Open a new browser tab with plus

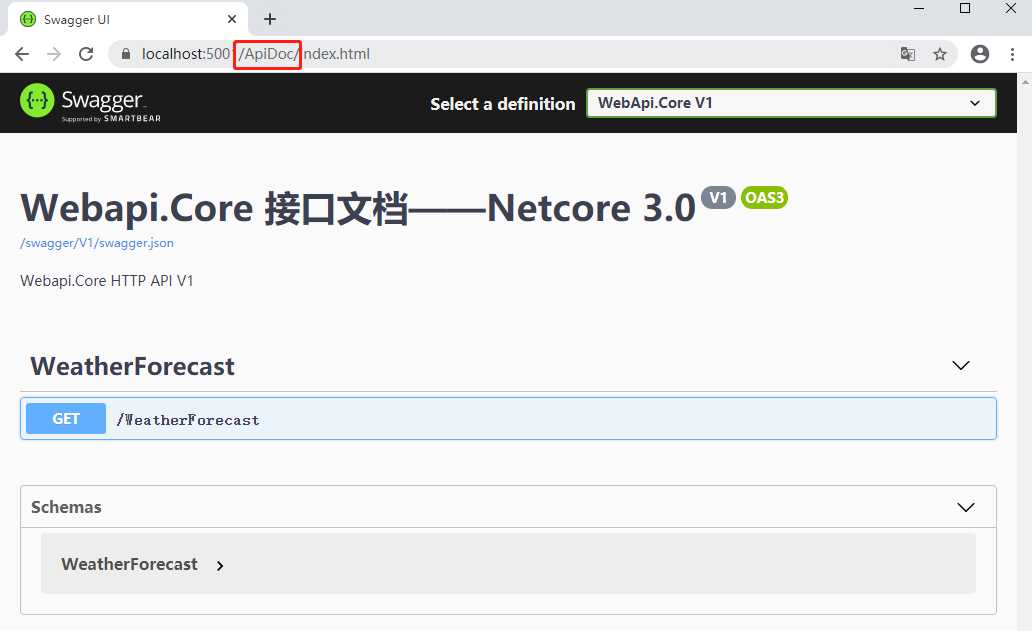click(270, 19)
